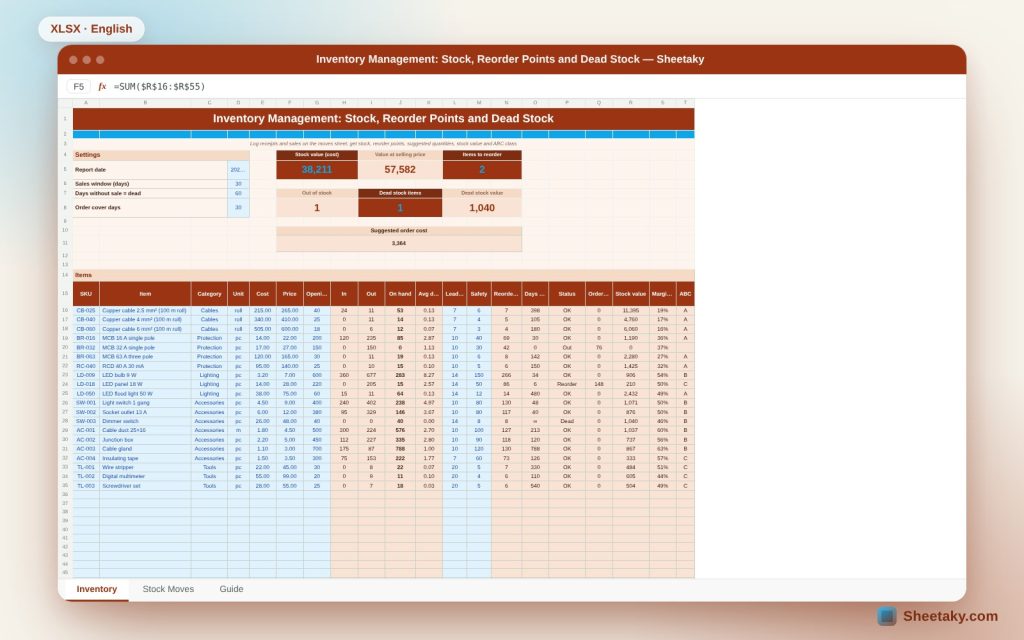The width and height of the screenshot is (1024, 640).
Task: Select item Wire stripper
Action: (145, 468)
